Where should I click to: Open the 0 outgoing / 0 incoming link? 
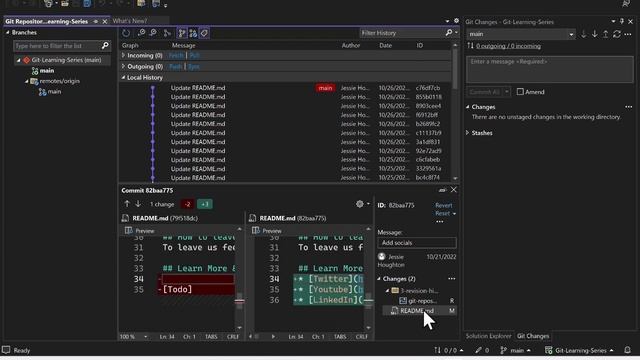point(508,46)
